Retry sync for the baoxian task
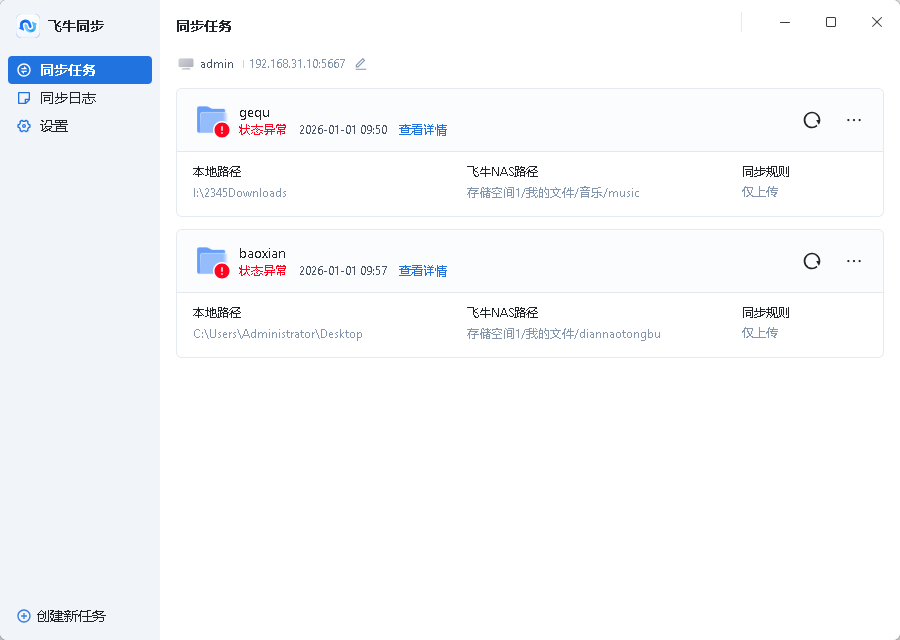 click(811, 260)
